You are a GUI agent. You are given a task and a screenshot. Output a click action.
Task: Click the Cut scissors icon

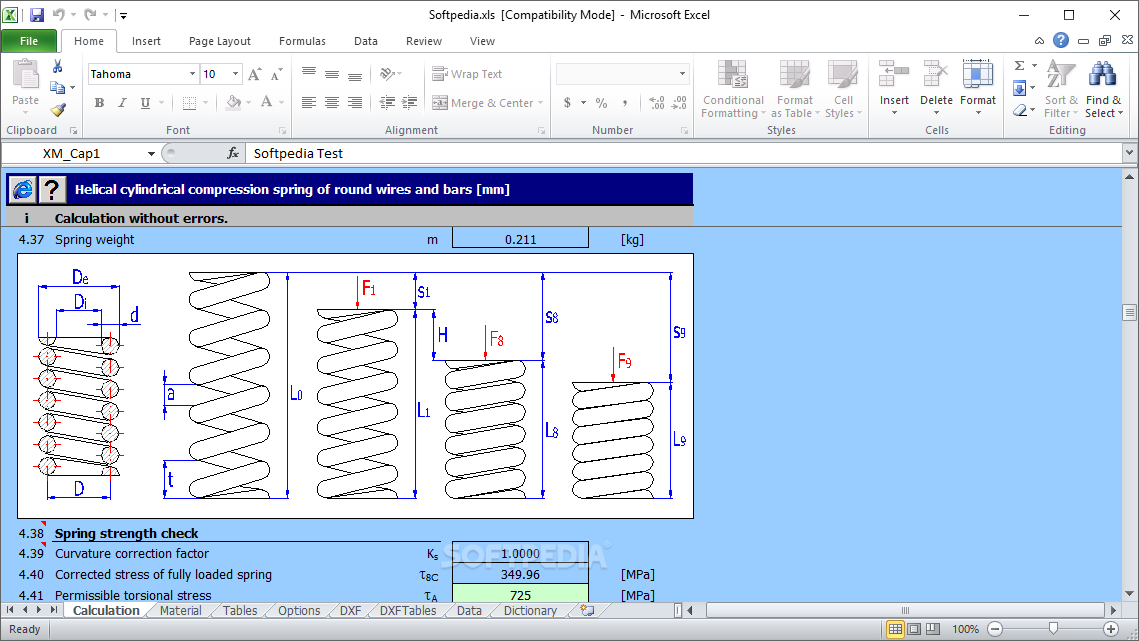click(x=57, y=67)
